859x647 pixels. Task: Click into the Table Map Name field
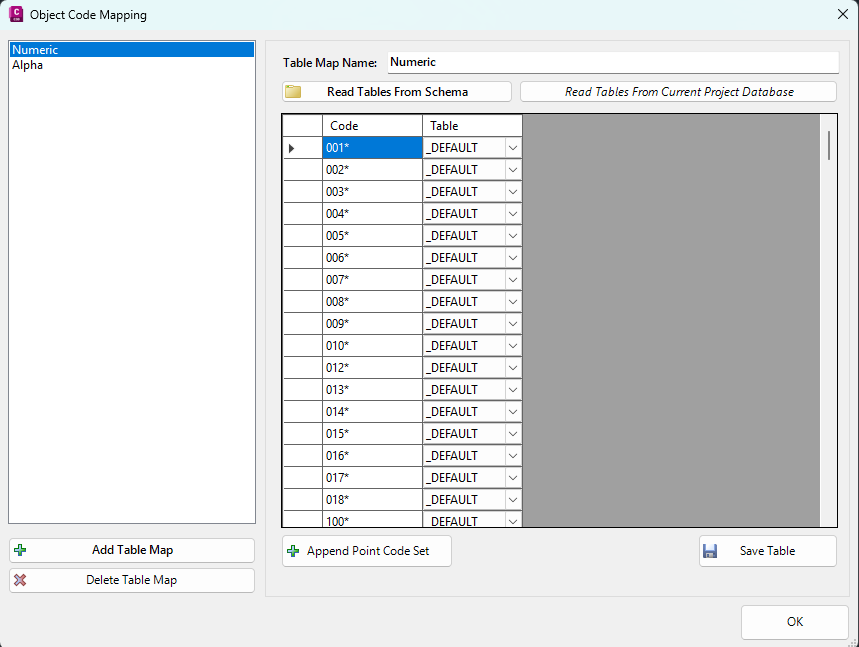pyautogui.click(x=612, y=62)
